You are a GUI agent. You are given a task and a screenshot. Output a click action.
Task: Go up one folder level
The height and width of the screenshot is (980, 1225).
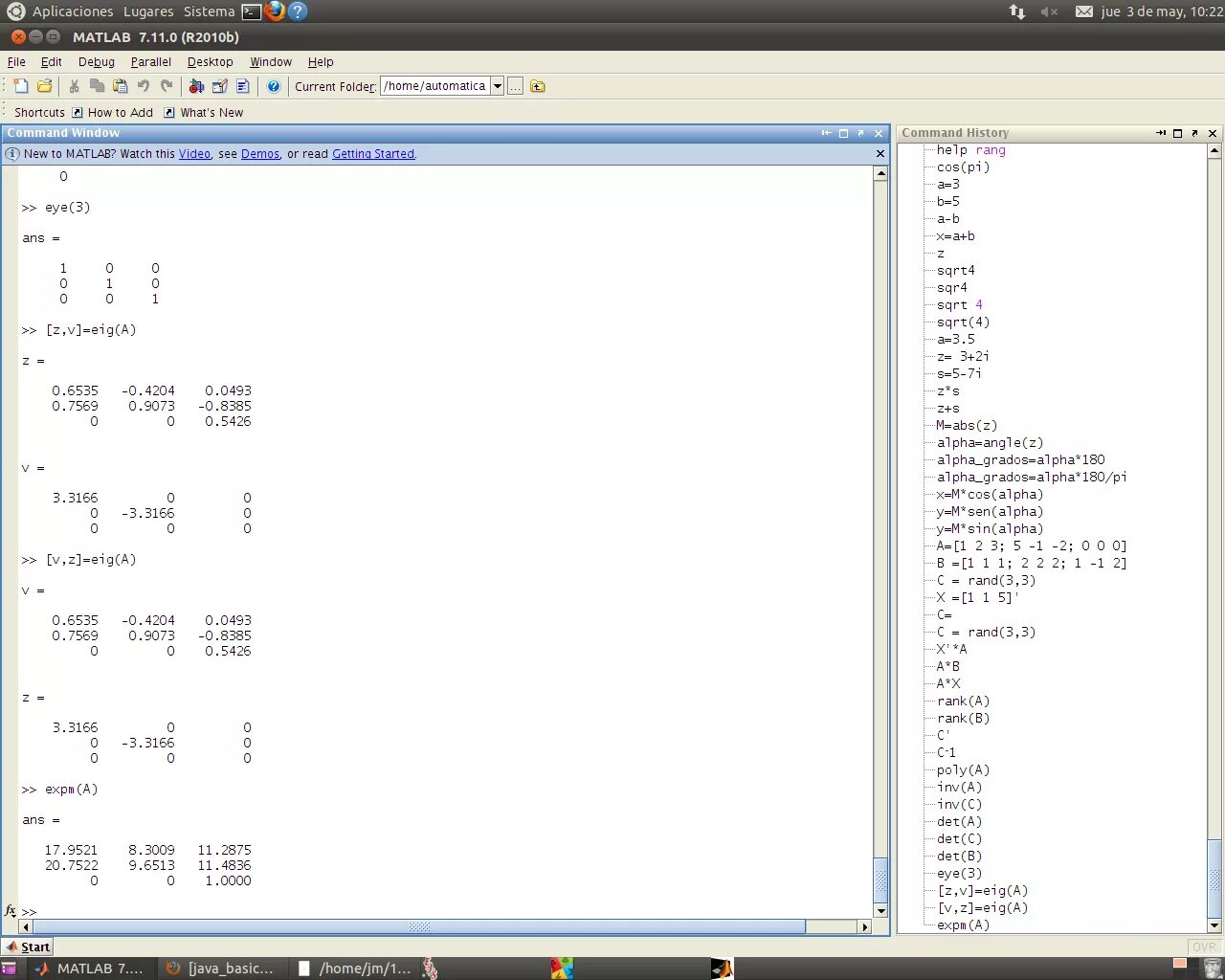pos(537,86)
